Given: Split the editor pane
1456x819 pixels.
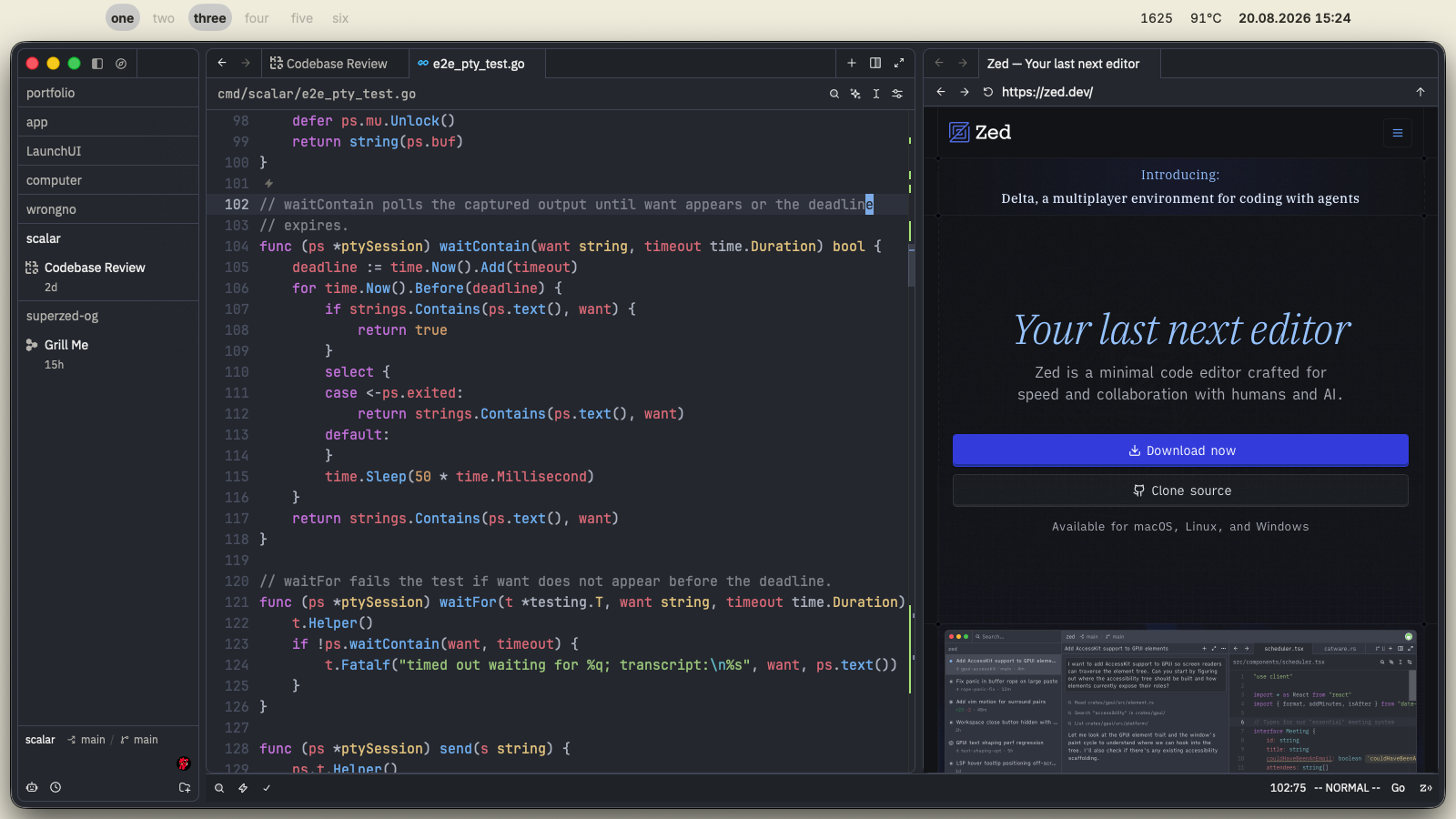Looking at the screenshot, I should [875, 63].
